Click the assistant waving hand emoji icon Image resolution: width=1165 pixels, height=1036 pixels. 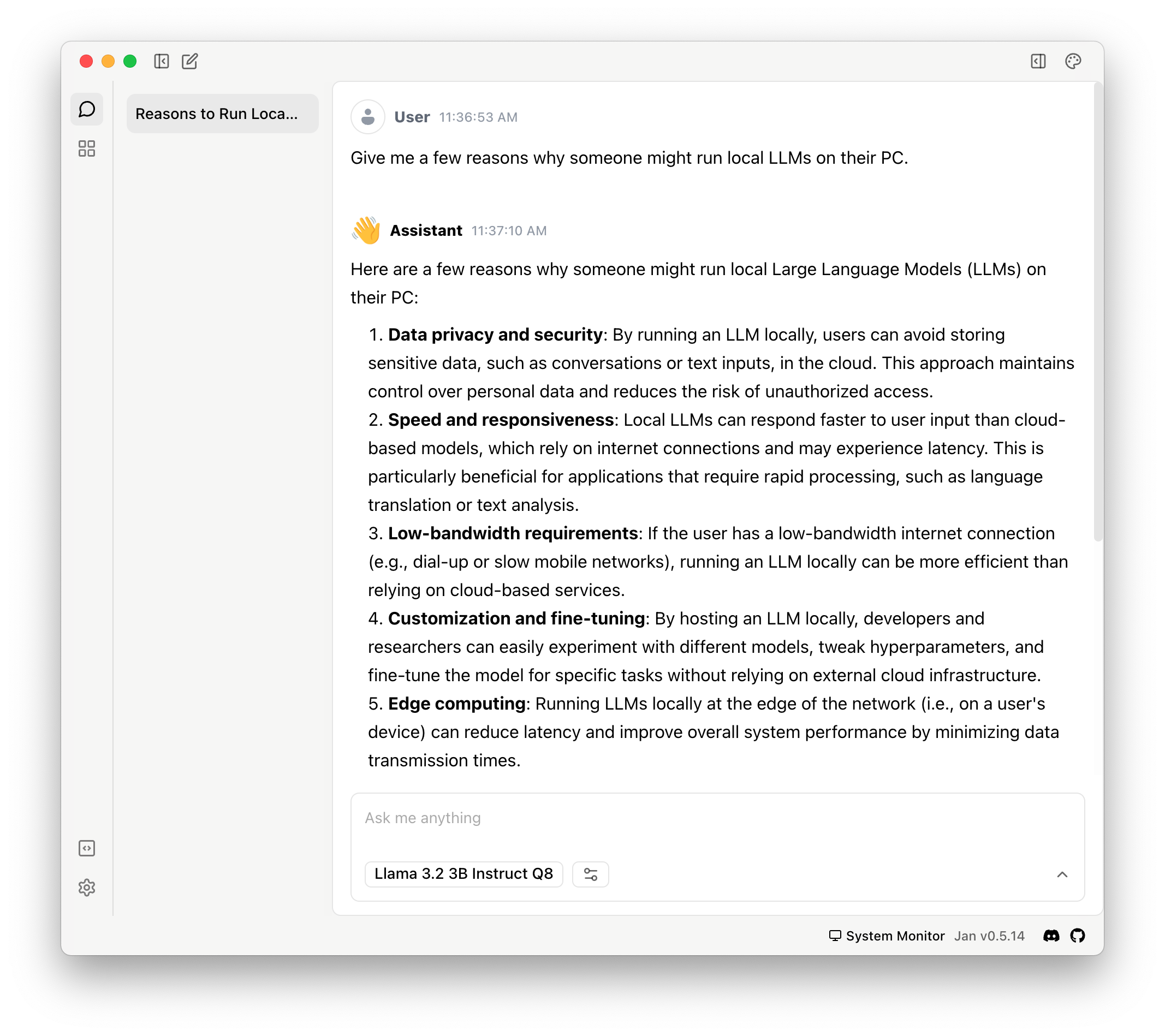point(366,231)
